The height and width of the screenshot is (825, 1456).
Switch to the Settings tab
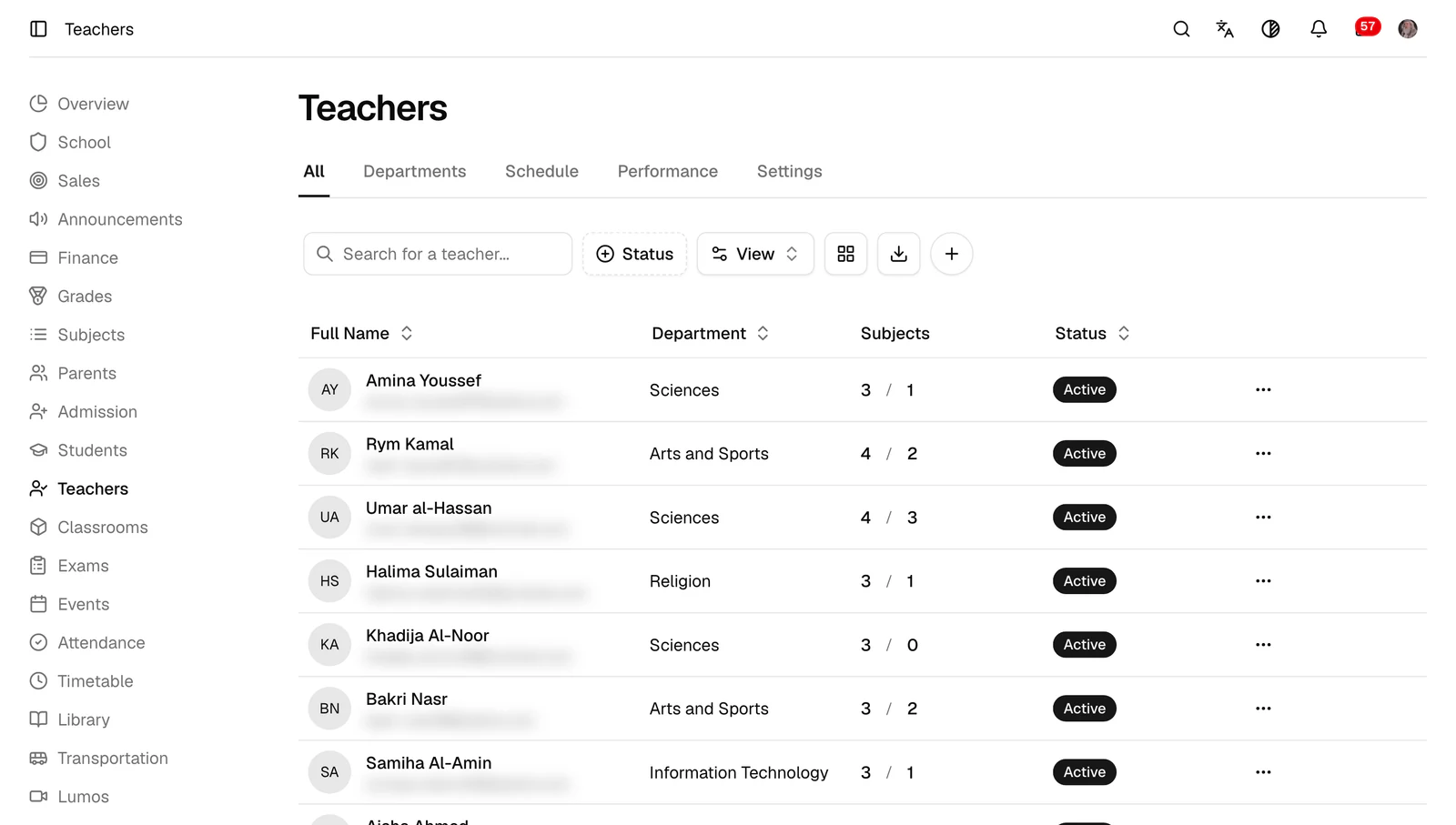789,171
